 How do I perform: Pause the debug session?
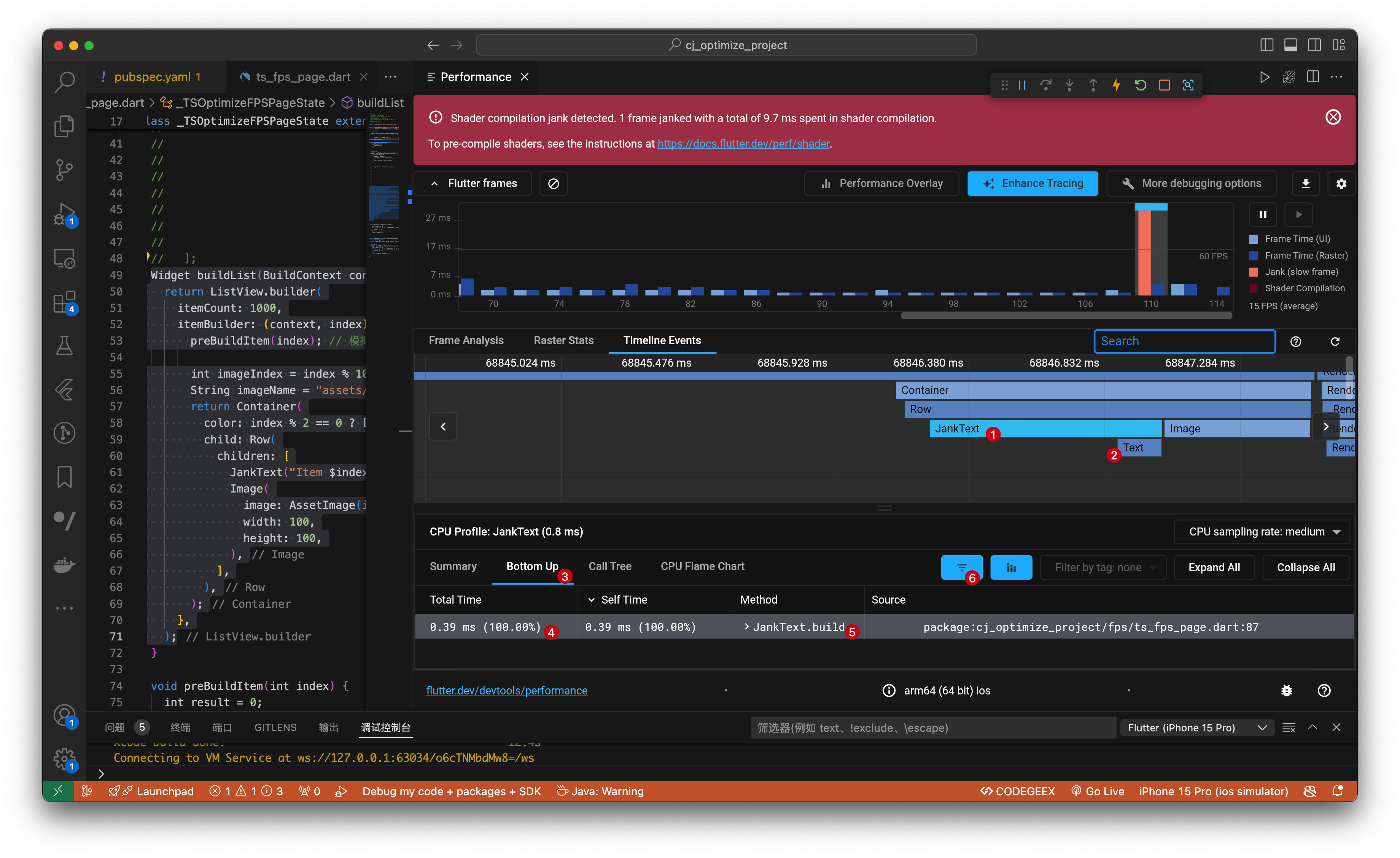point(1022,85)
